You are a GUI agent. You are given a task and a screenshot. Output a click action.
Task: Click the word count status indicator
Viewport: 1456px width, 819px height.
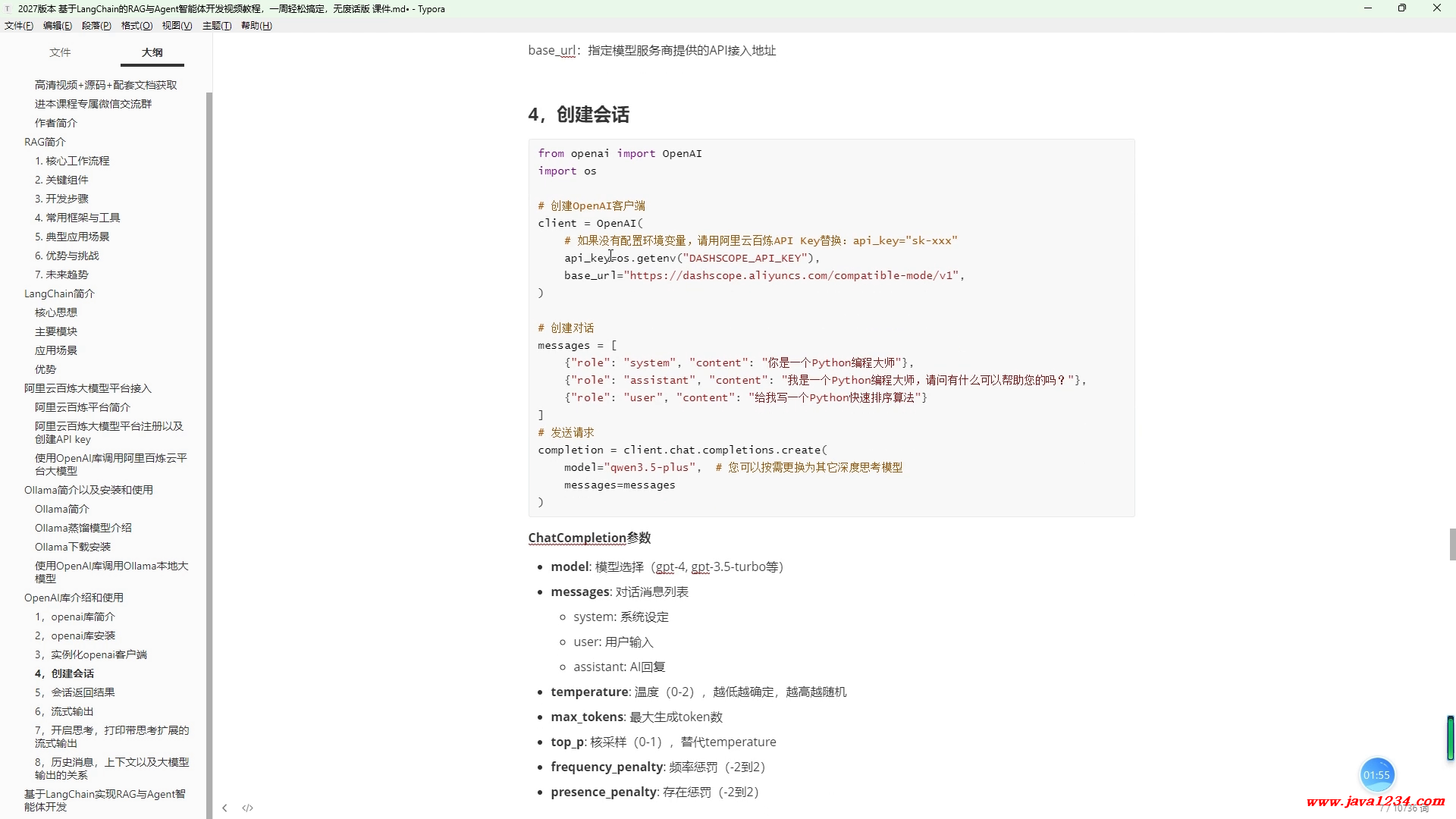1404,809
